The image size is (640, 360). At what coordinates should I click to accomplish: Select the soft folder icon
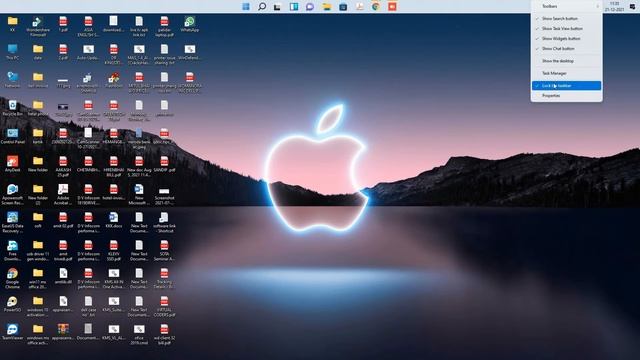(38, 220)
